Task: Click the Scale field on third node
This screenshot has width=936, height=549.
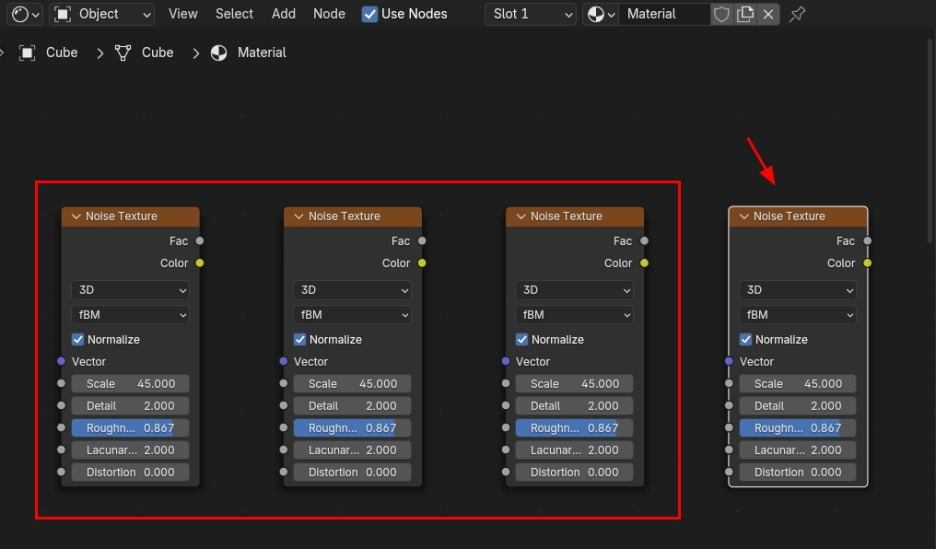Action: coord(574,384)
